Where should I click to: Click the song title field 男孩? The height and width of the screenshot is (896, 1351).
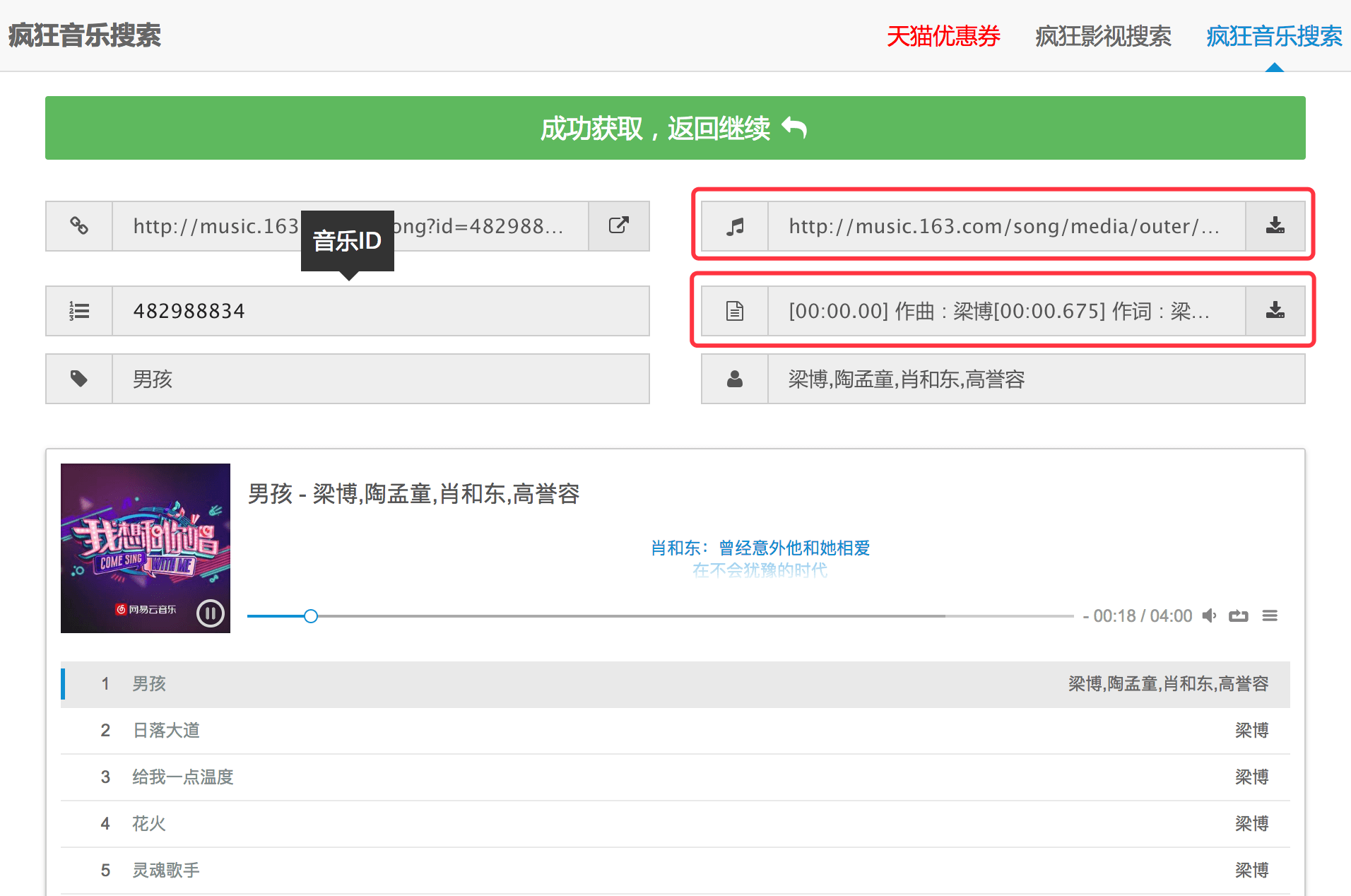pos(381,379)
